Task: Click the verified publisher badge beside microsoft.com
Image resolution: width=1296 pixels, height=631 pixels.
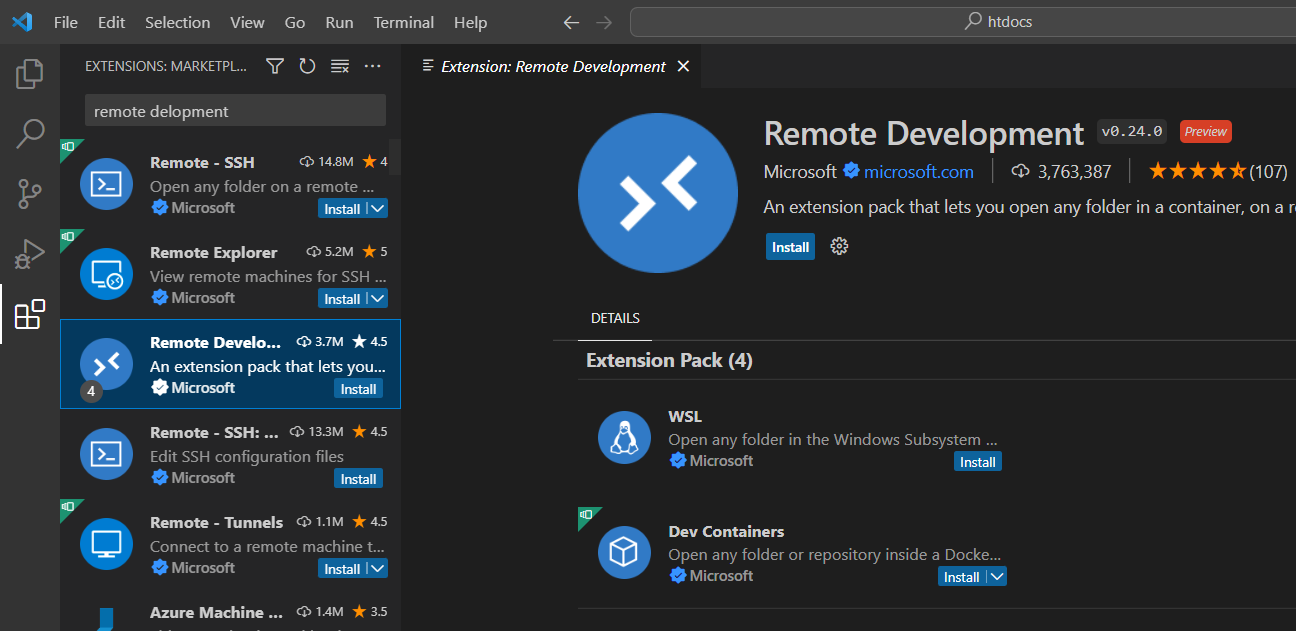Action: (851, 171)
